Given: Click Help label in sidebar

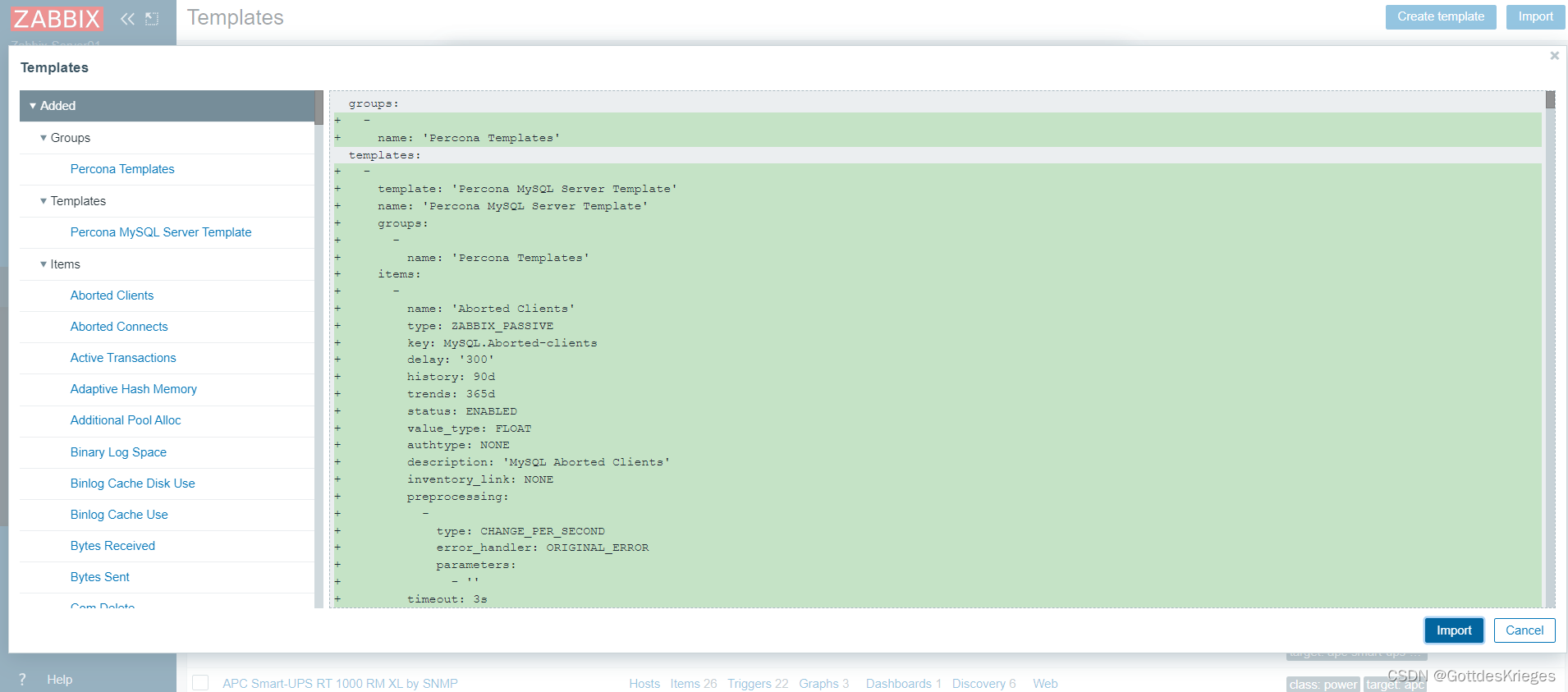Looking at the screenshot, I should (x=60, y=680).
